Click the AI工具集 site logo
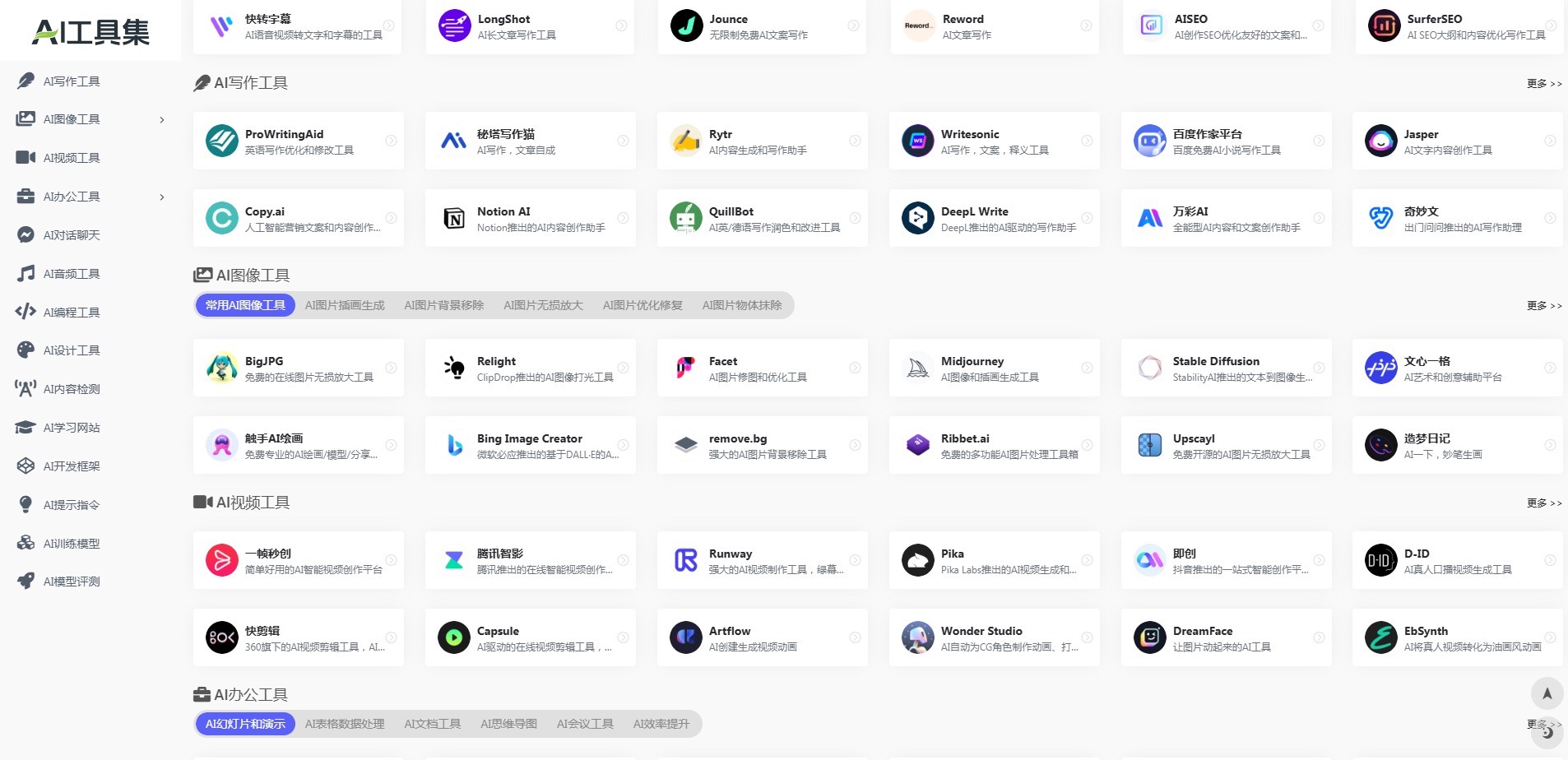Image resolution: width=1568 pixels, height=760 pixels. tap(90, 31)
